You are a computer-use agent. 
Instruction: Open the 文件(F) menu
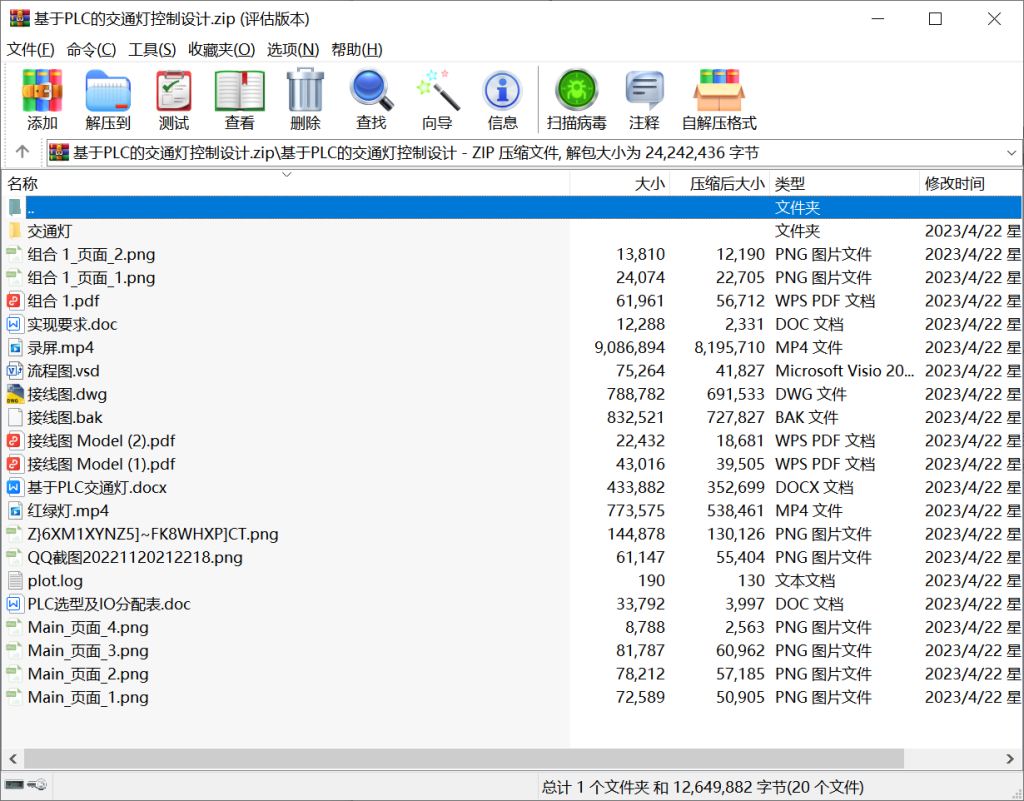click(x=31, y=49)
